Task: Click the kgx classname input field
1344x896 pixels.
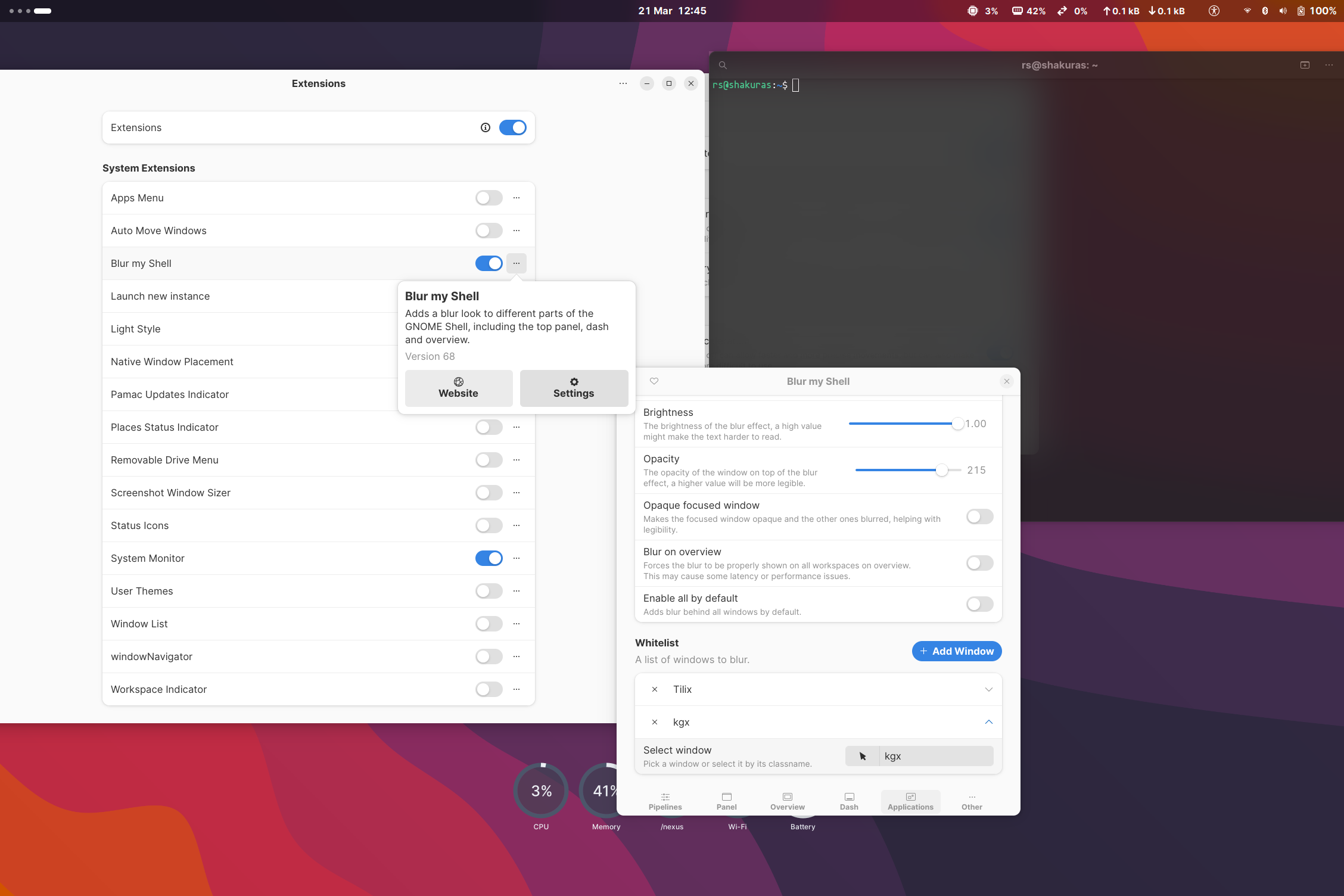Action: pos(936,756)
